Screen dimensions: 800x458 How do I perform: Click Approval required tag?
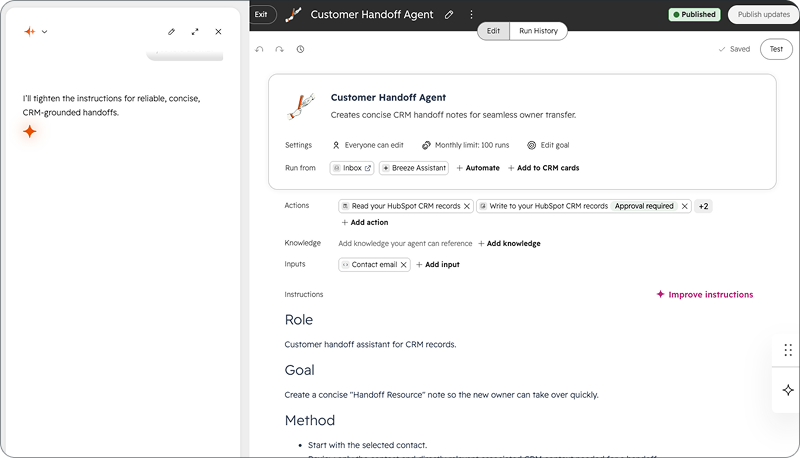coord(644,206)
